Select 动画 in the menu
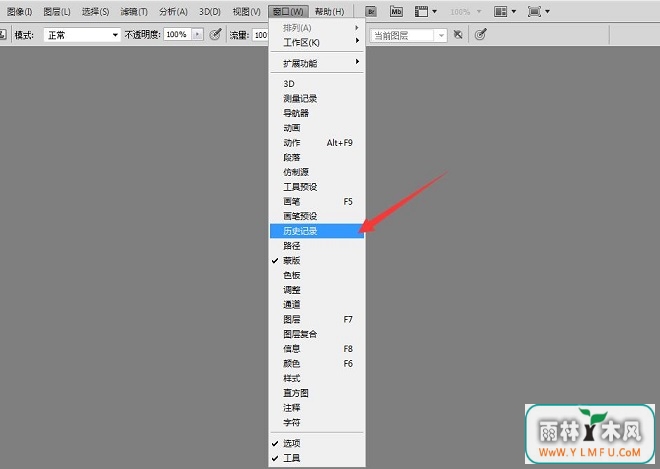Viewport: 660px width, 469px height. 317,128
